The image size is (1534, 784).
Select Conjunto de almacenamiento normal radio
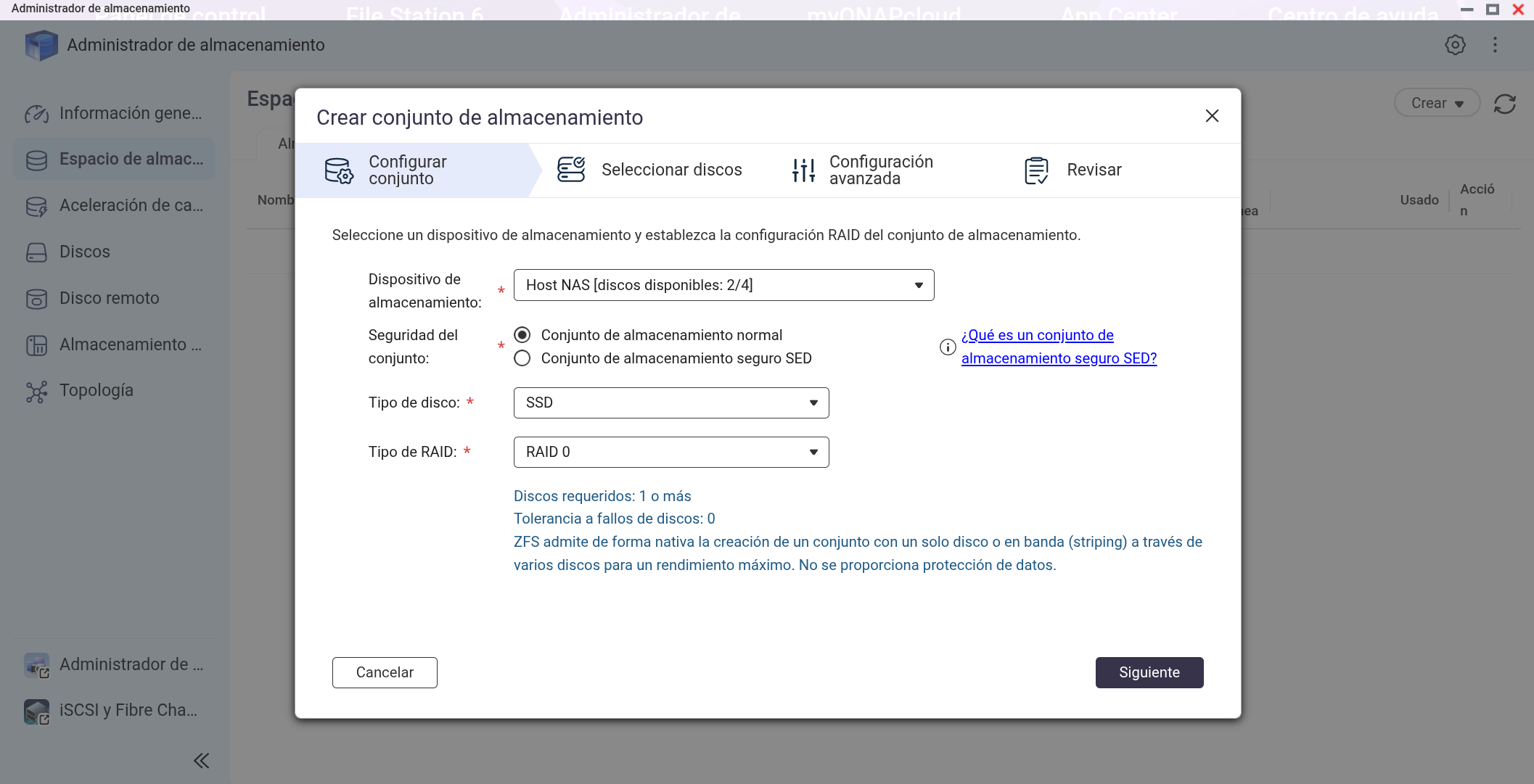click(522, 335)
